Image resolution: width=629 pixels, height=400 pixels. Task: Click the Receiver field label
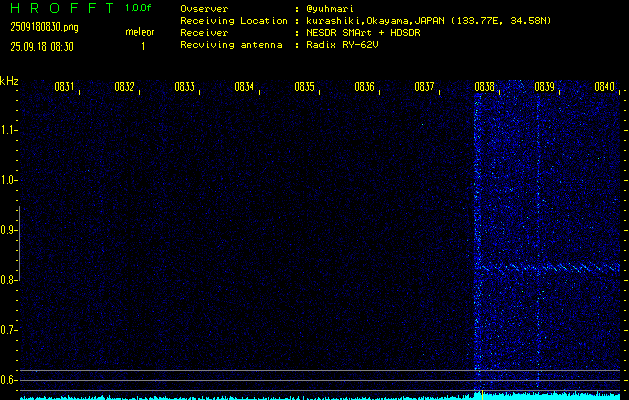[204, 32]
